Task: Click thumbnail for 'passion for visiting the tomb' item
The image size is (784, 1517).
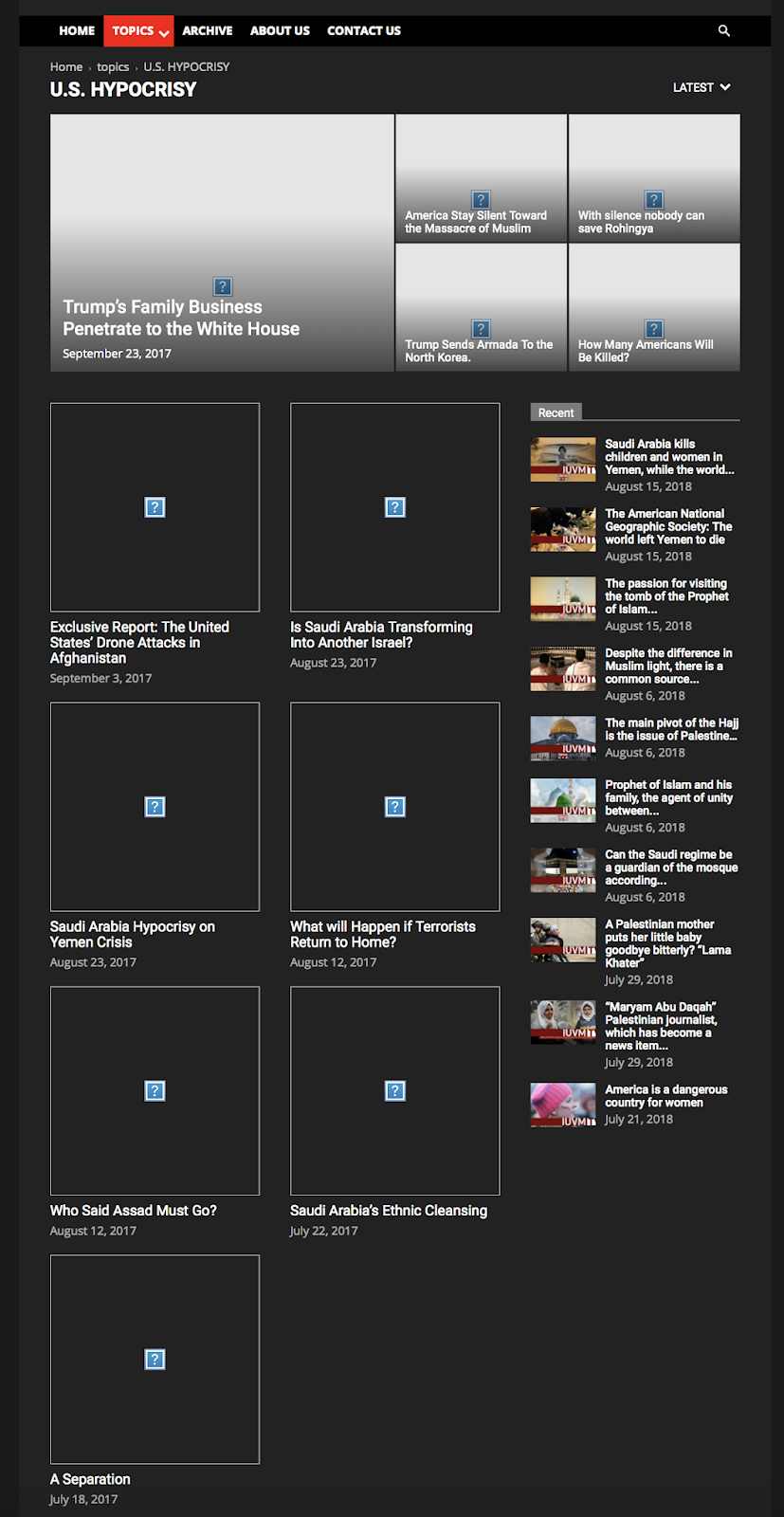Action: point(563,599)
